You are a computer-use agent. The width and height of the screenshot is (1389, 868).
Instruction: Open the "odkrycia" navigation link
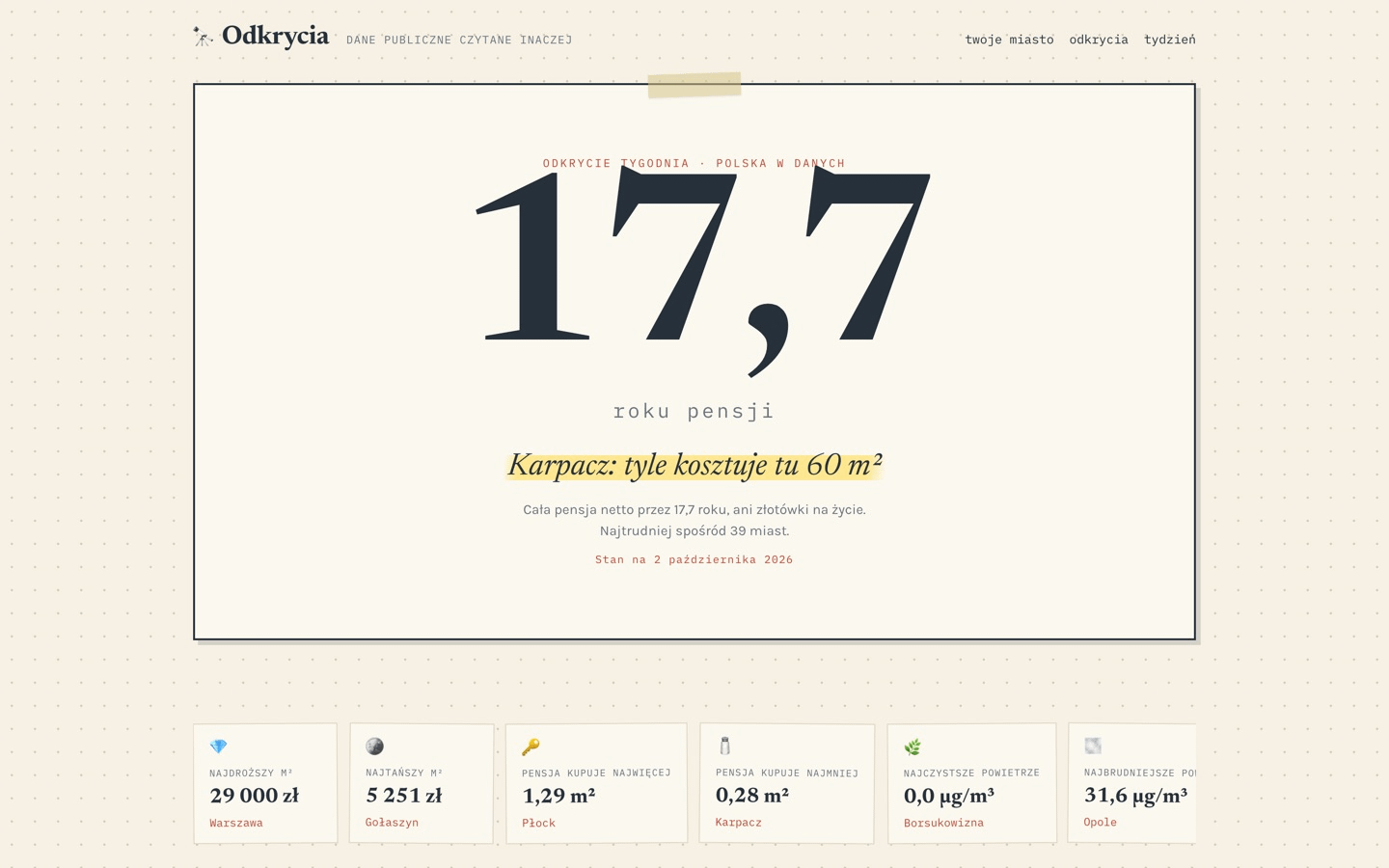(1099, 40)
